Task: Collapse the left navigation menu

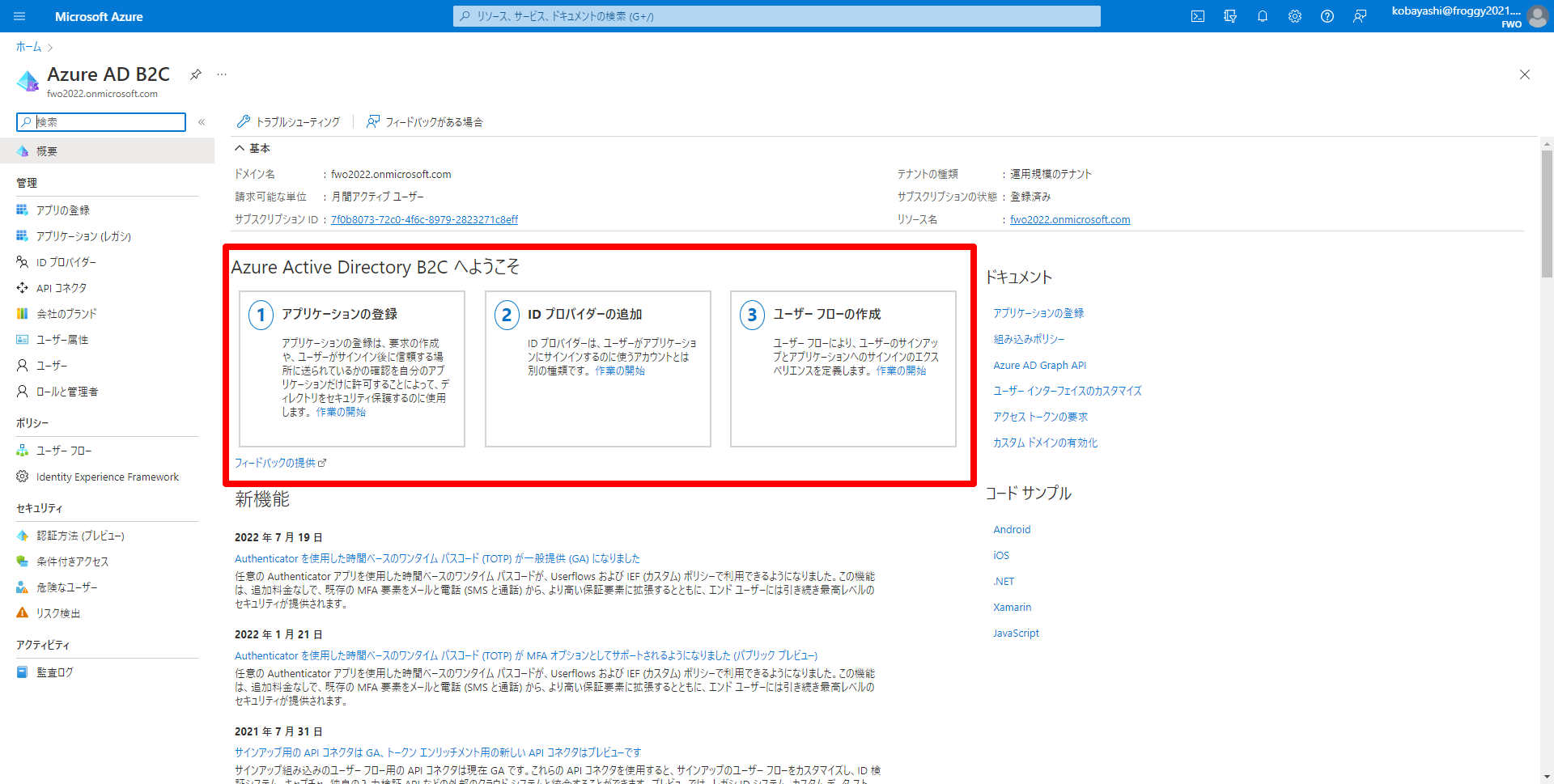Action: (202, 122)
